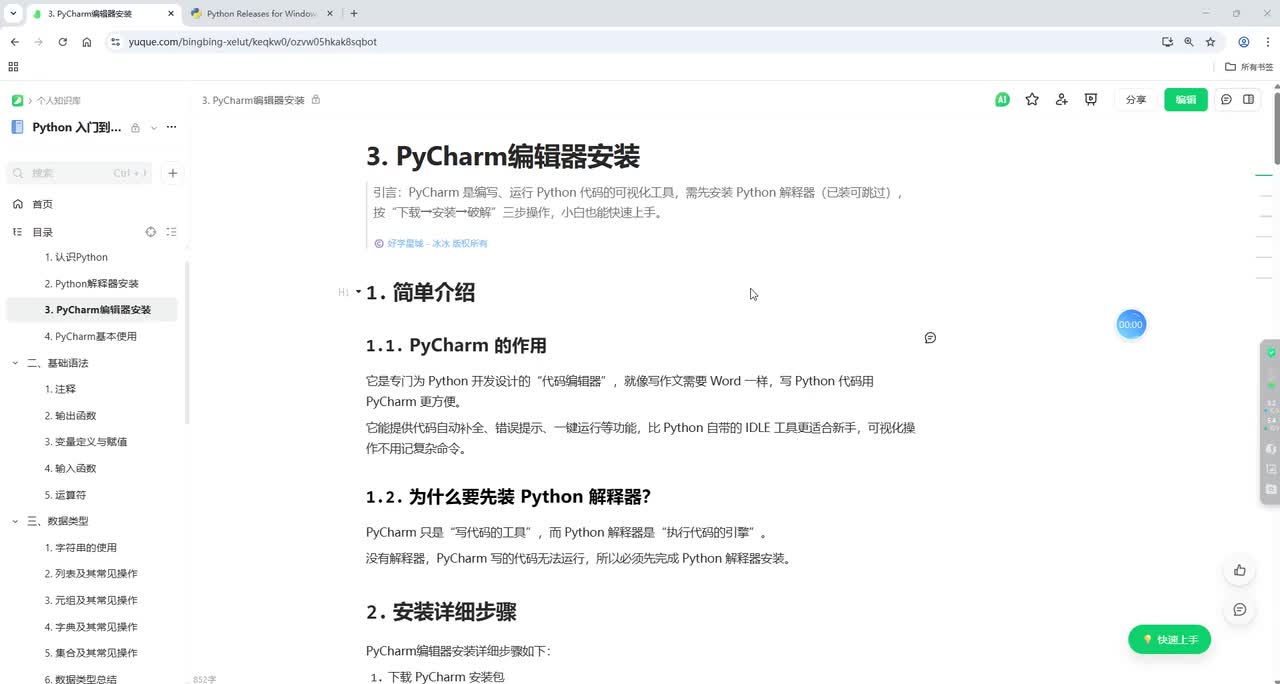Reload the page with the refresh icon
The width and height of the screenshot is (1280, 684).
(63, 42)
